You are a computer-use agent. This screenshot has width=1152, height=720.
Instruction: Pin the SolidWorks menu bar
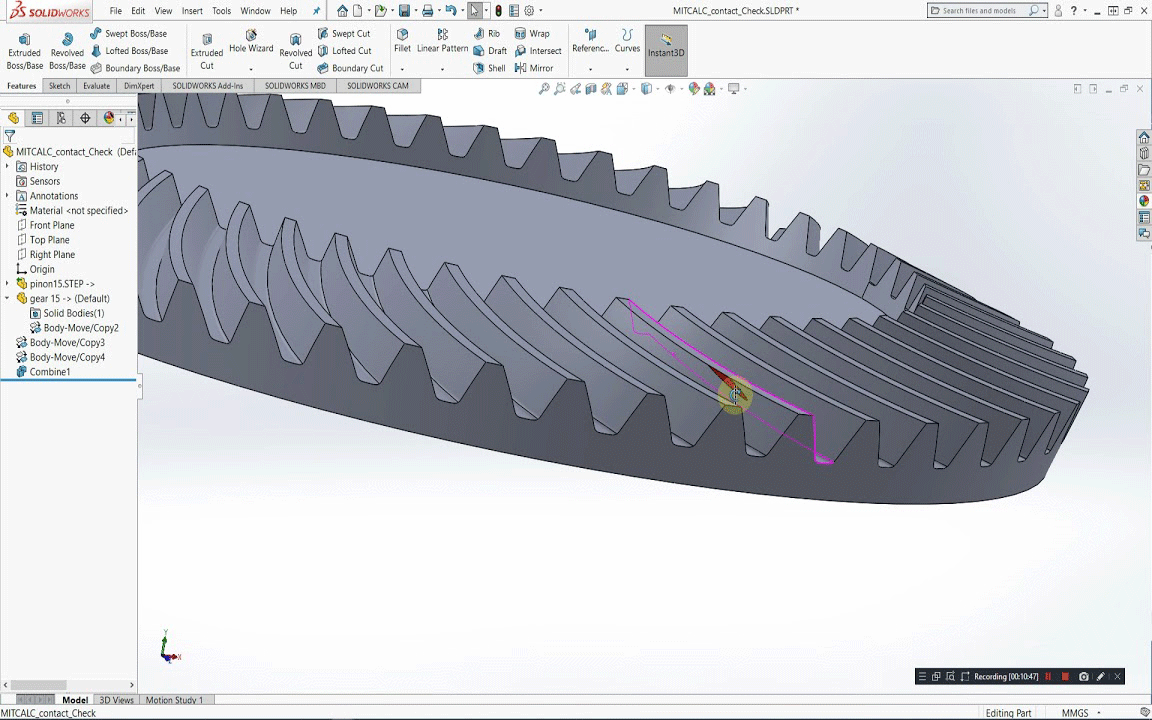coord(317,11)
